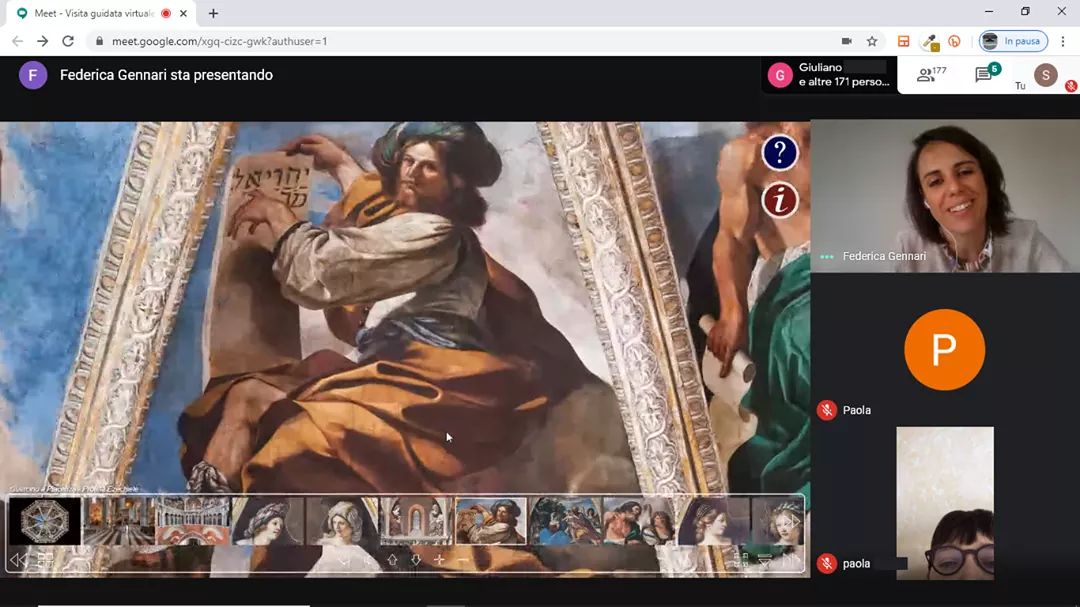Open the orange circular 'b' extension icon
The width and height of the screenshot is (1080, 607).
pyautogui.click(x=955, y=41)
